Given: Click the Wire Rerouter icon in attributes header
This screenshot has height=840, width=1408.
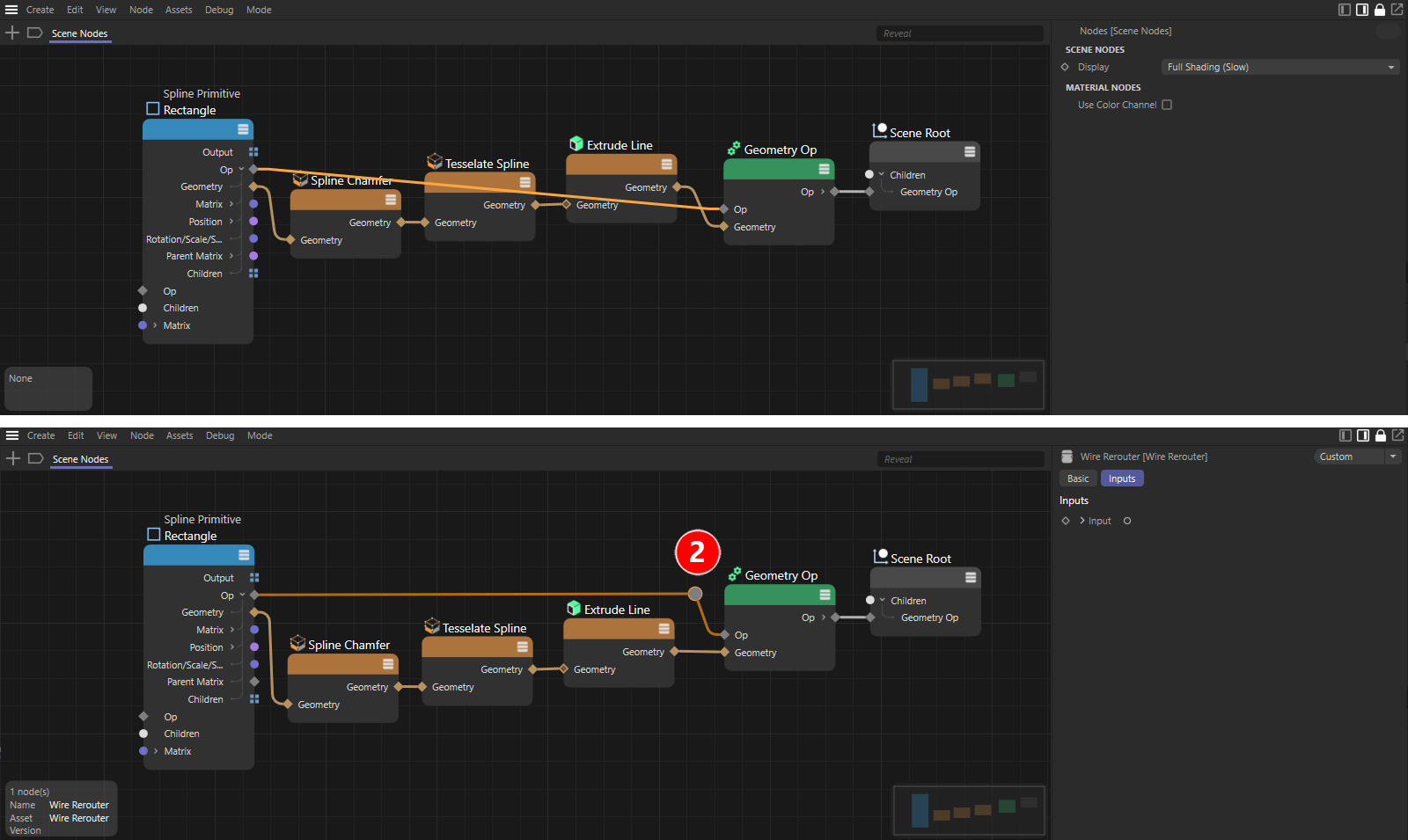Looking at the screenshot, I should point(1067,457).
